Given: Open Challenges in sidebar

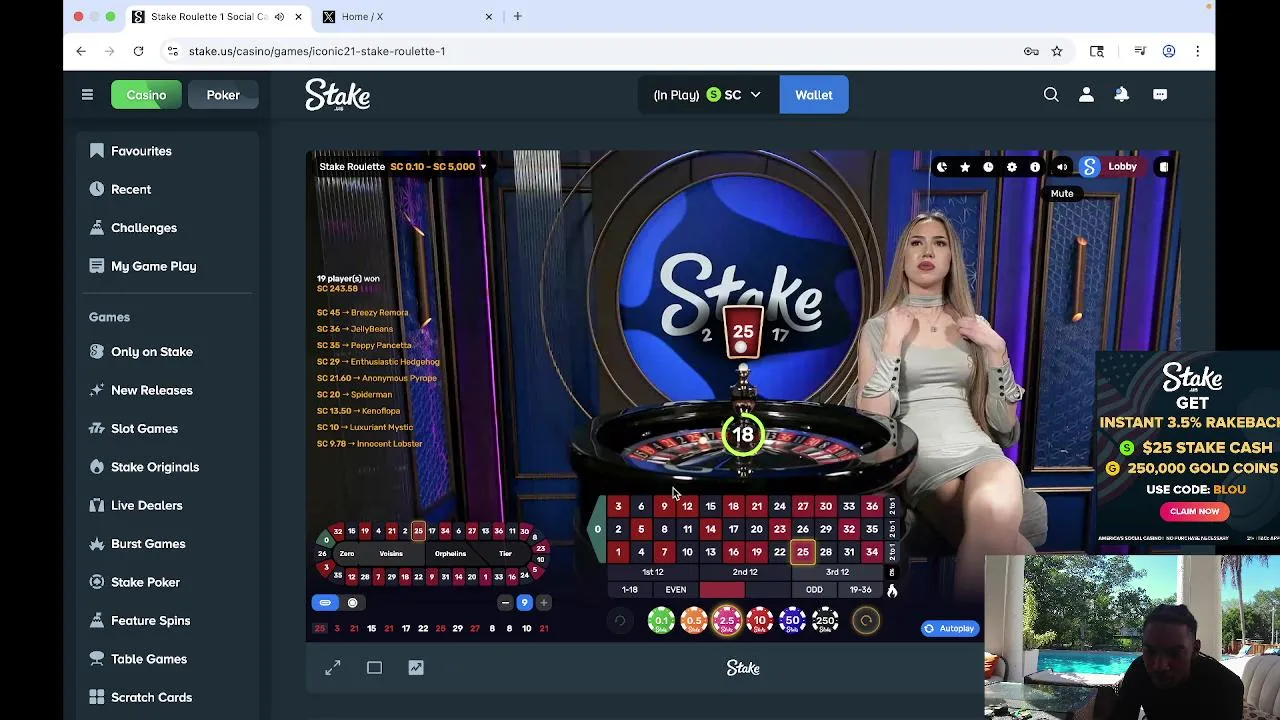Looking at the screenshot, I should [x=144, y=228].
